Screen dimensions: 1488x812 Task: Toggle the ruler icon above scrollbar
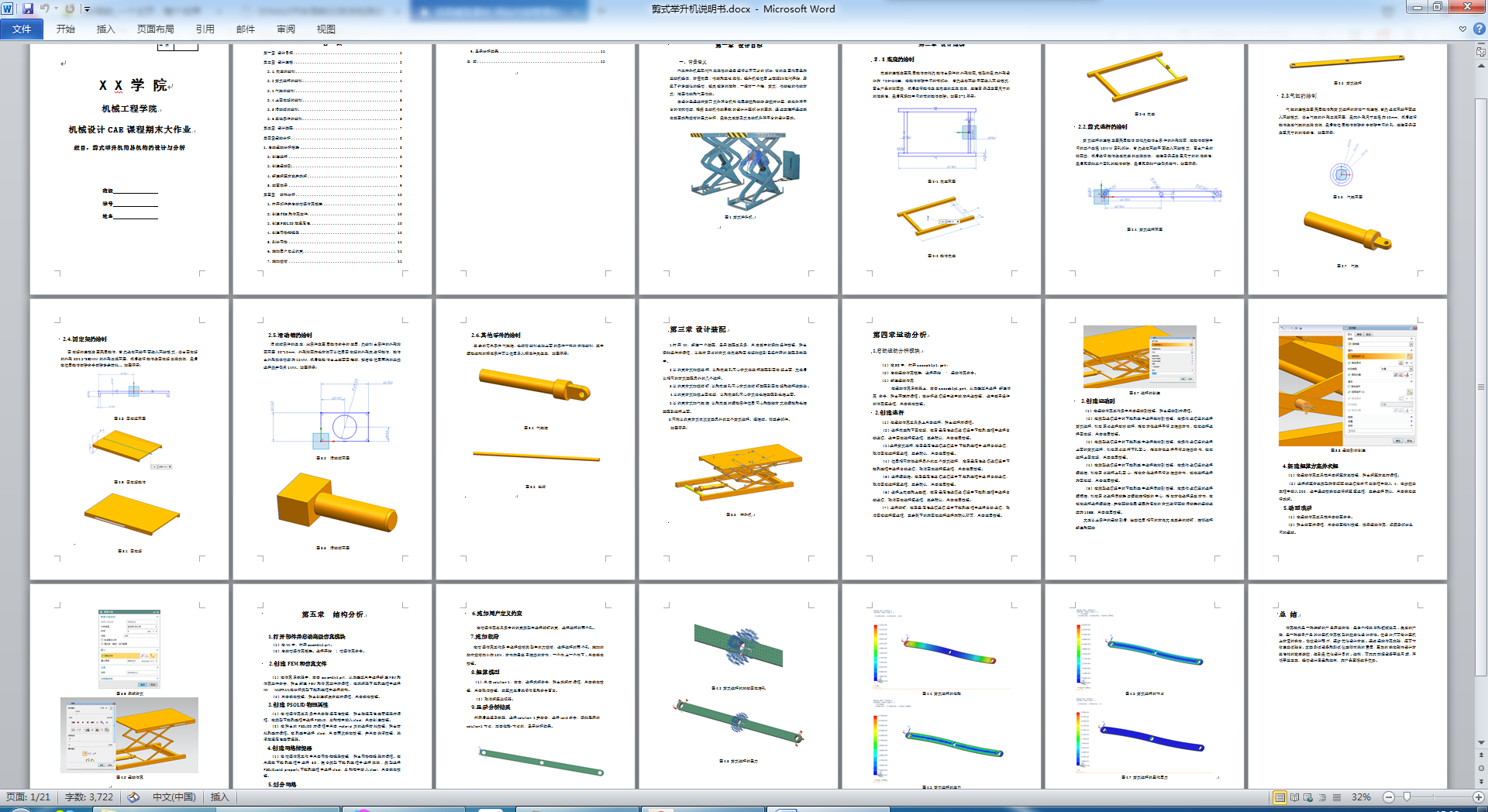coord(1481,51)
